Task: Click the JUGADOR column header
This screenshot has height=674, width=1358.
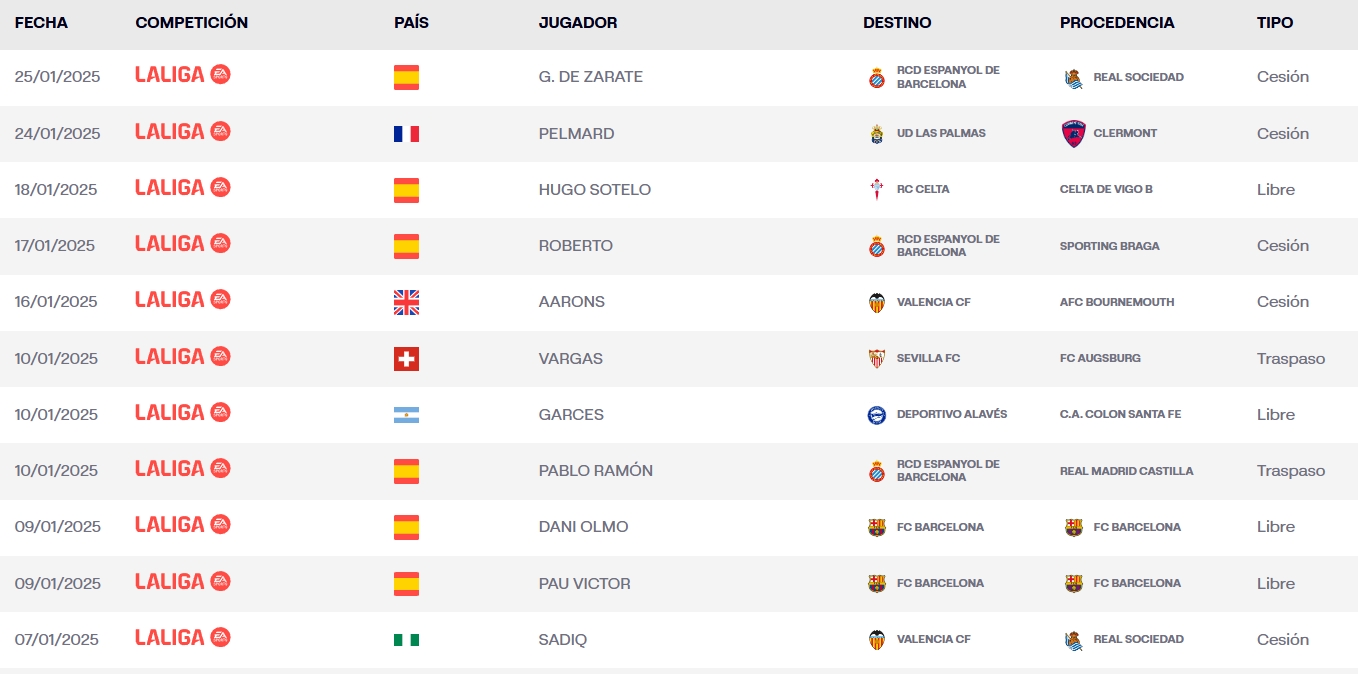Action: coord(578,23)
